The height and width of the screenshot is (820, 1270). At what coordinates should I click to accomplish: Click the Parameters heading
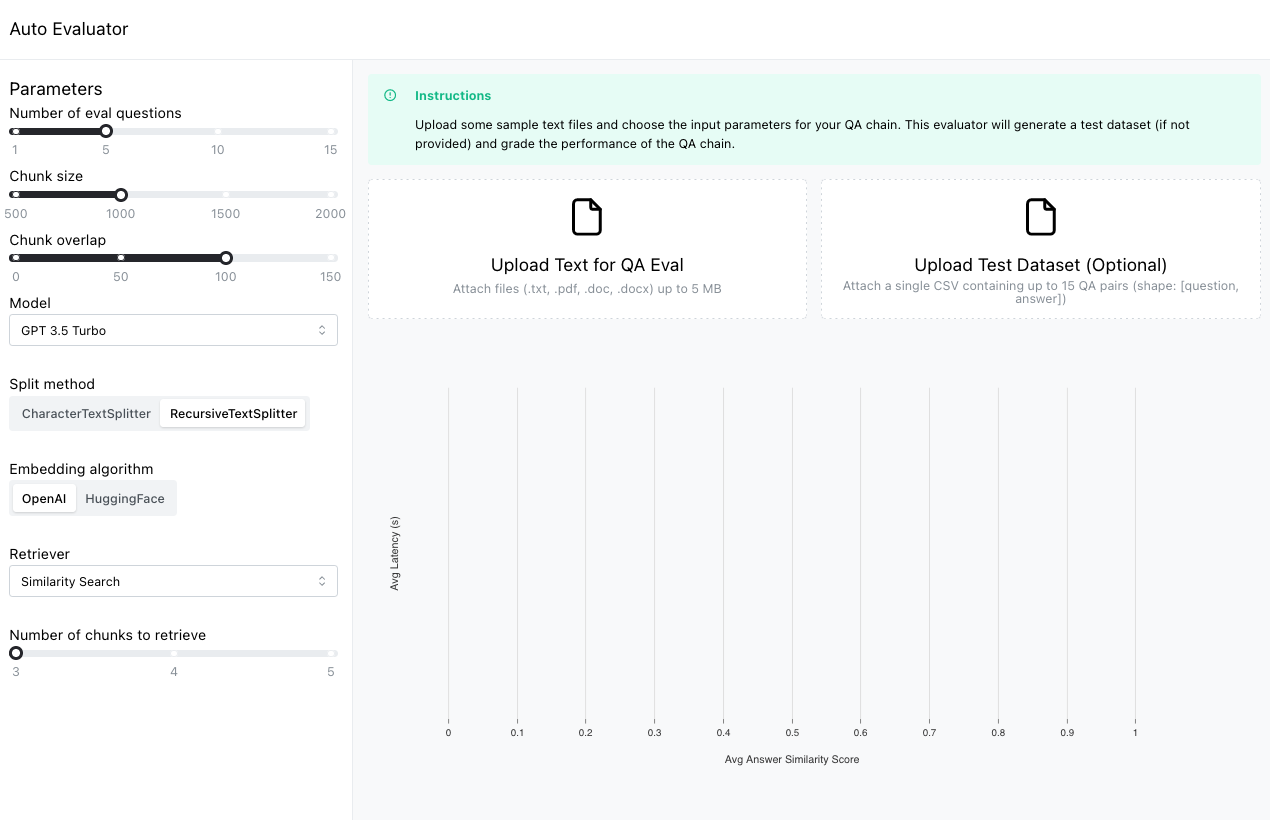pyautogui.click(x=56, y=89)
